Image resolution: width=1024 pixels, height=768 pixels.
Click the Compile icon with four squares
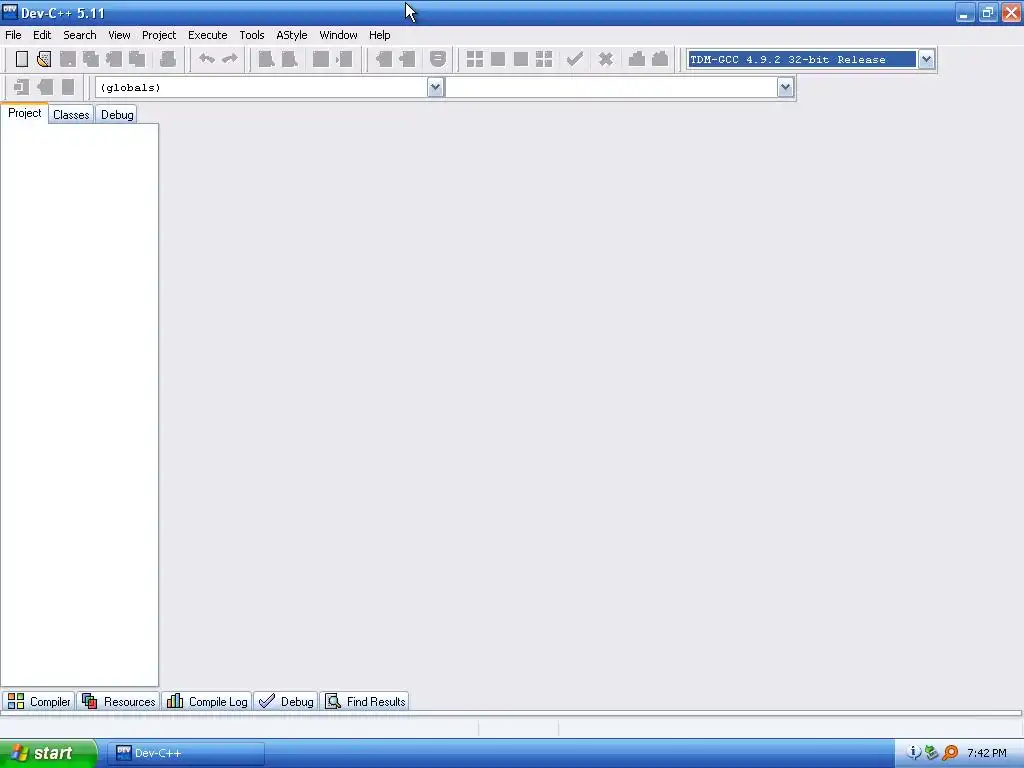(x=475, y=59)
